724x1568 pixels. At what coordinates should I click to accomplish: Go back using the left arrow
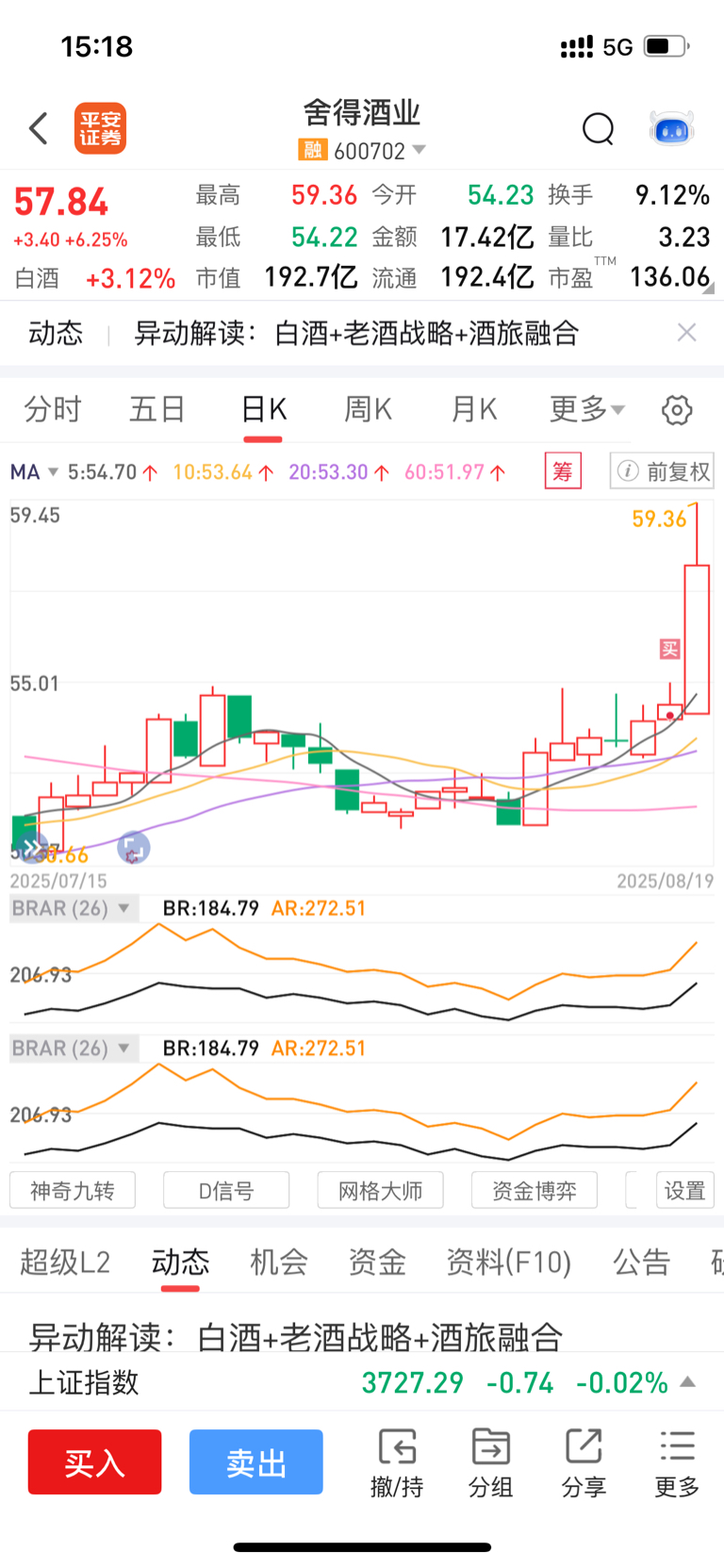pos(39,129)
